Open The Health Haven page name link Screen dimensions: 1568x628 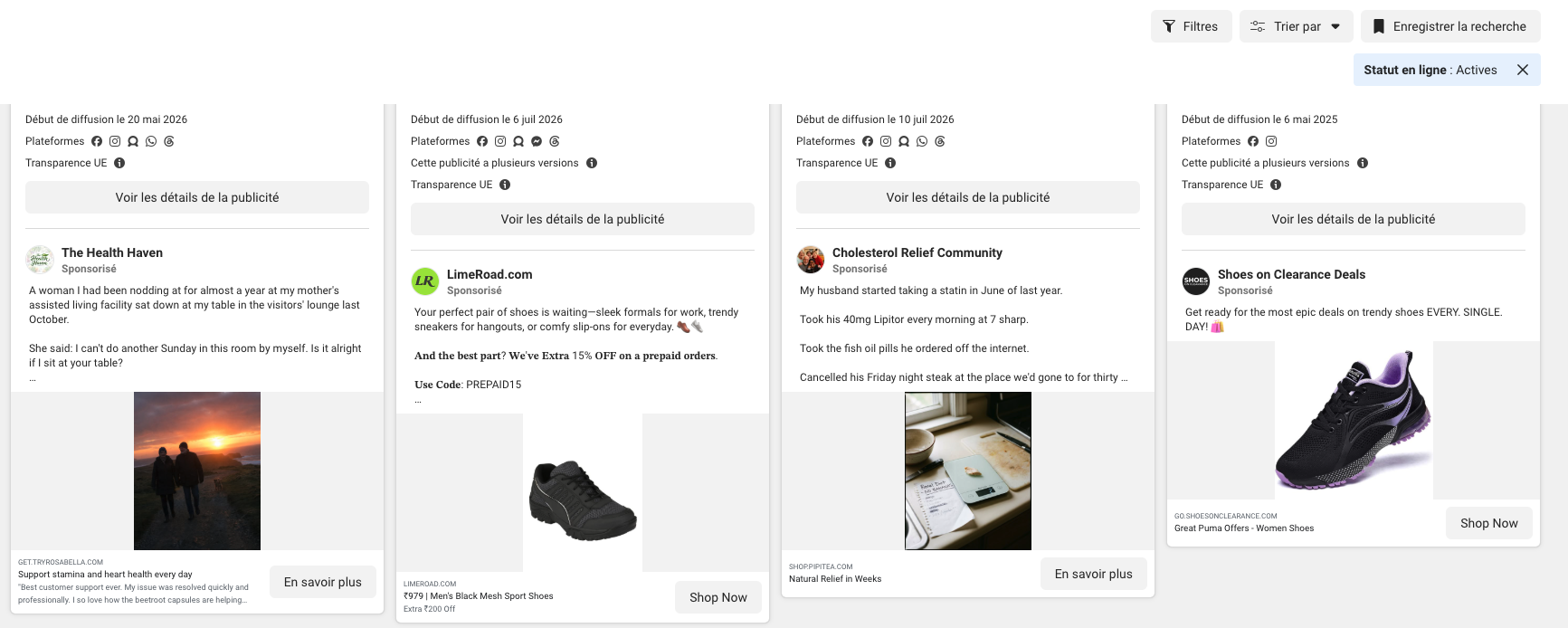coord(112,252)
